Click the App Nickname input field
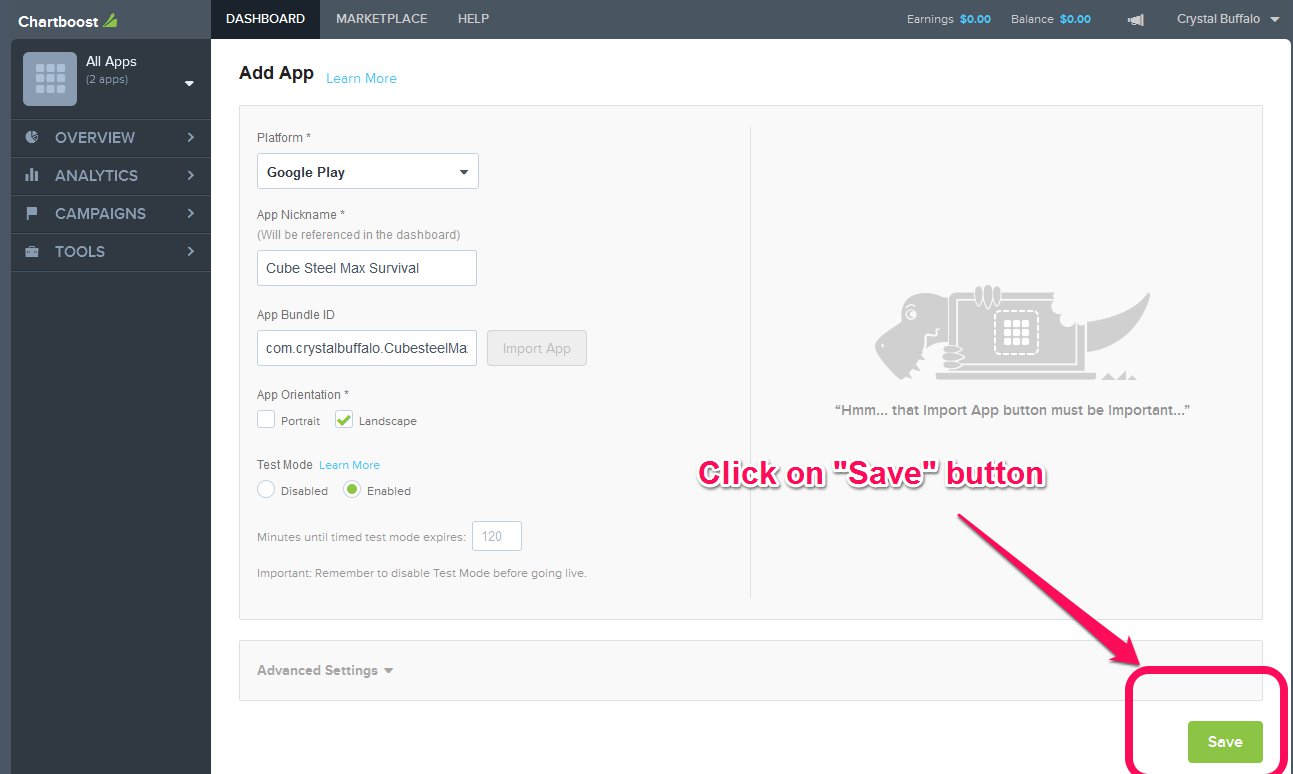1293x774 pixels. tap(367, 268)
